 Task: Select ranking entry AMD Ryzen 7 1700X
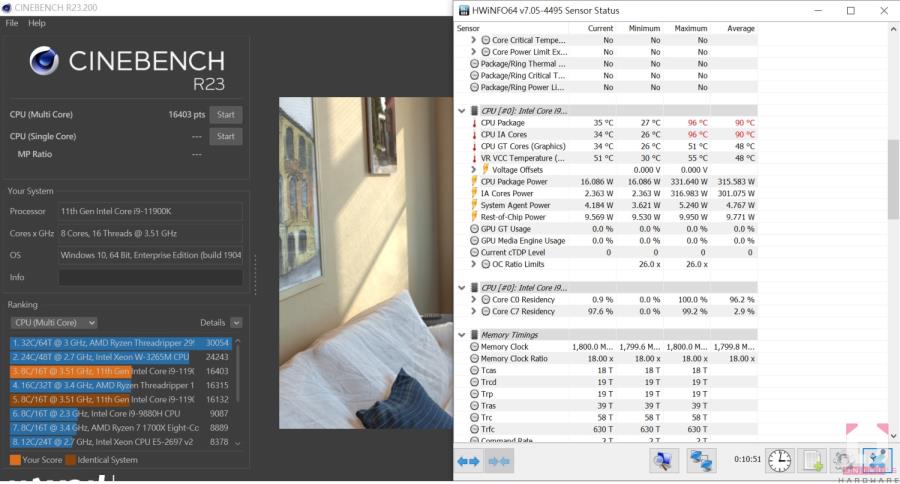click(121, 428)
